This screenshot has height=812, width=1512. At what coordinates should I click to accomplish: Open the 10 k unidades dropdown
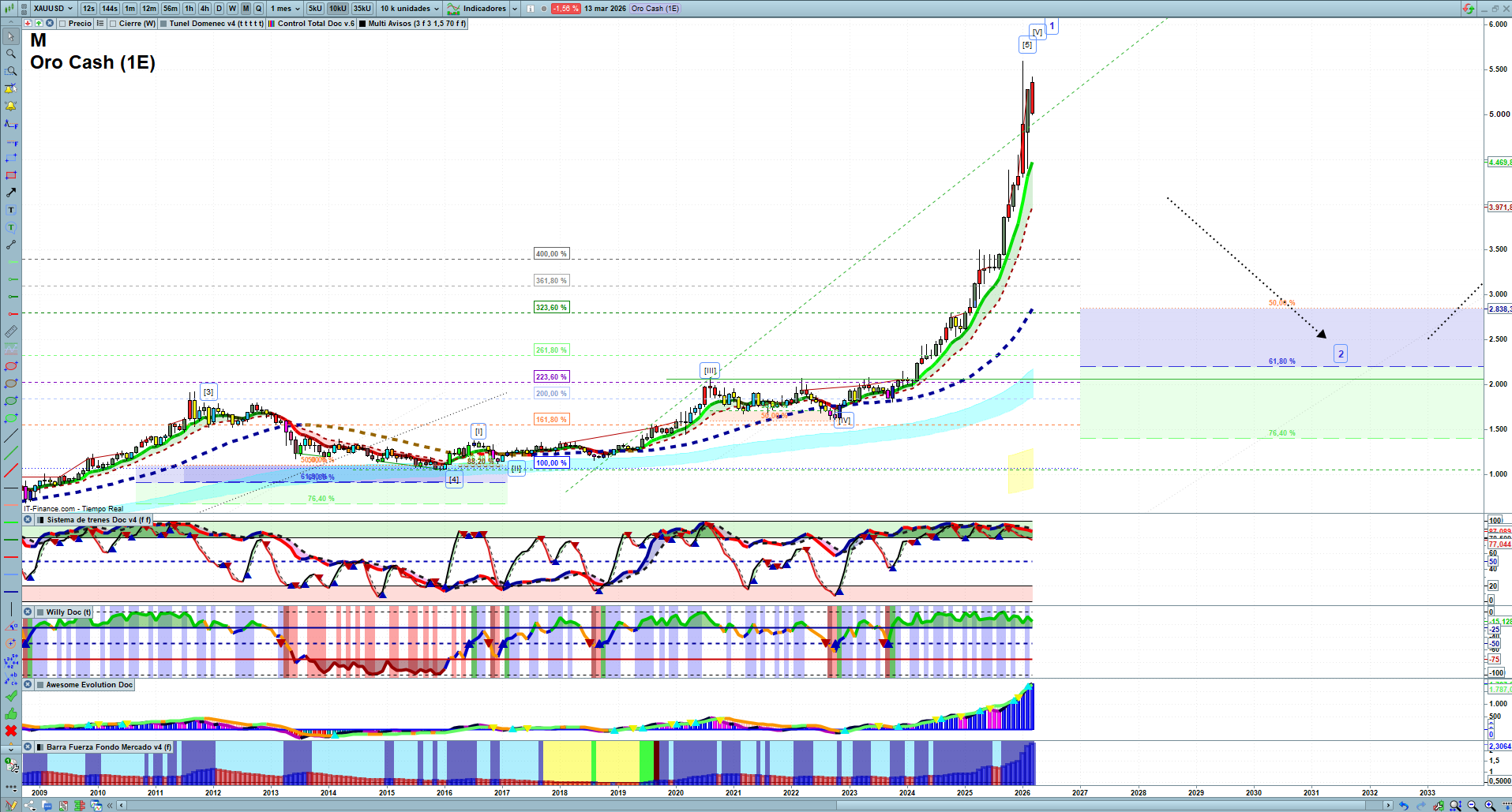pos(410,9)
